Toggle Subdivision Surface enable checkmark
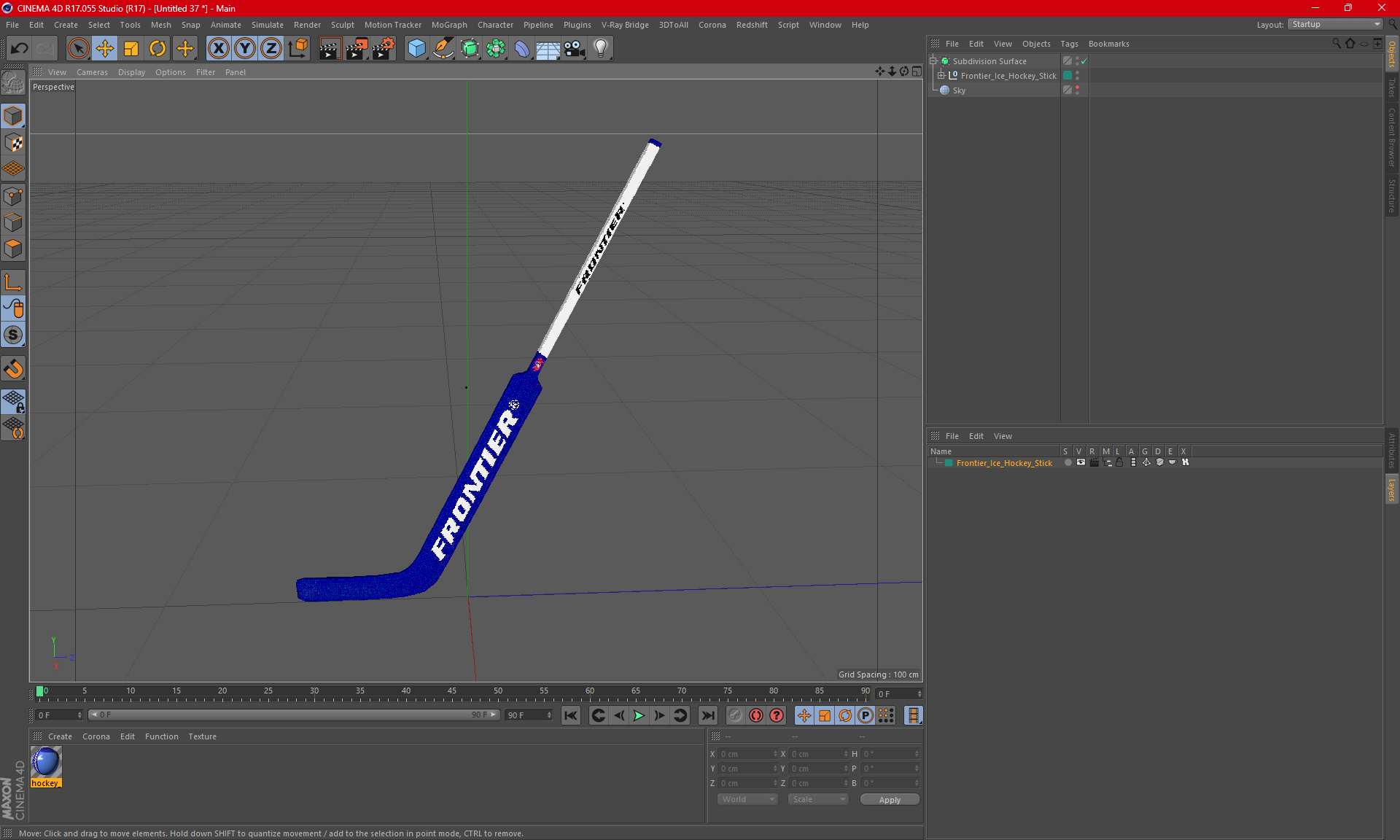Image resolution: width=1400 pixels, height=840 pixels. click(1084, 61)
